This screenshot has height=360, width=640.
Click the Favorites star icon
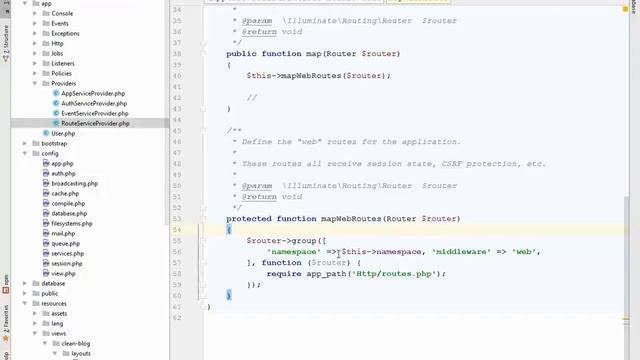click(5, 338)
